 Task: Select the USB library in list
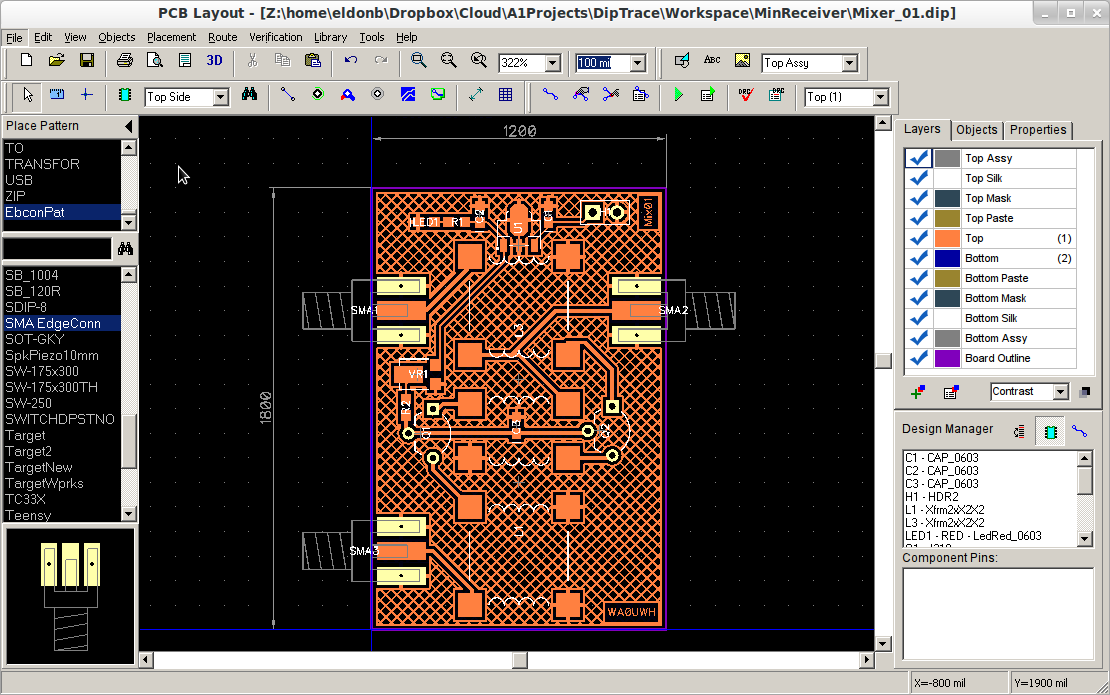click(x=62, y=180)
